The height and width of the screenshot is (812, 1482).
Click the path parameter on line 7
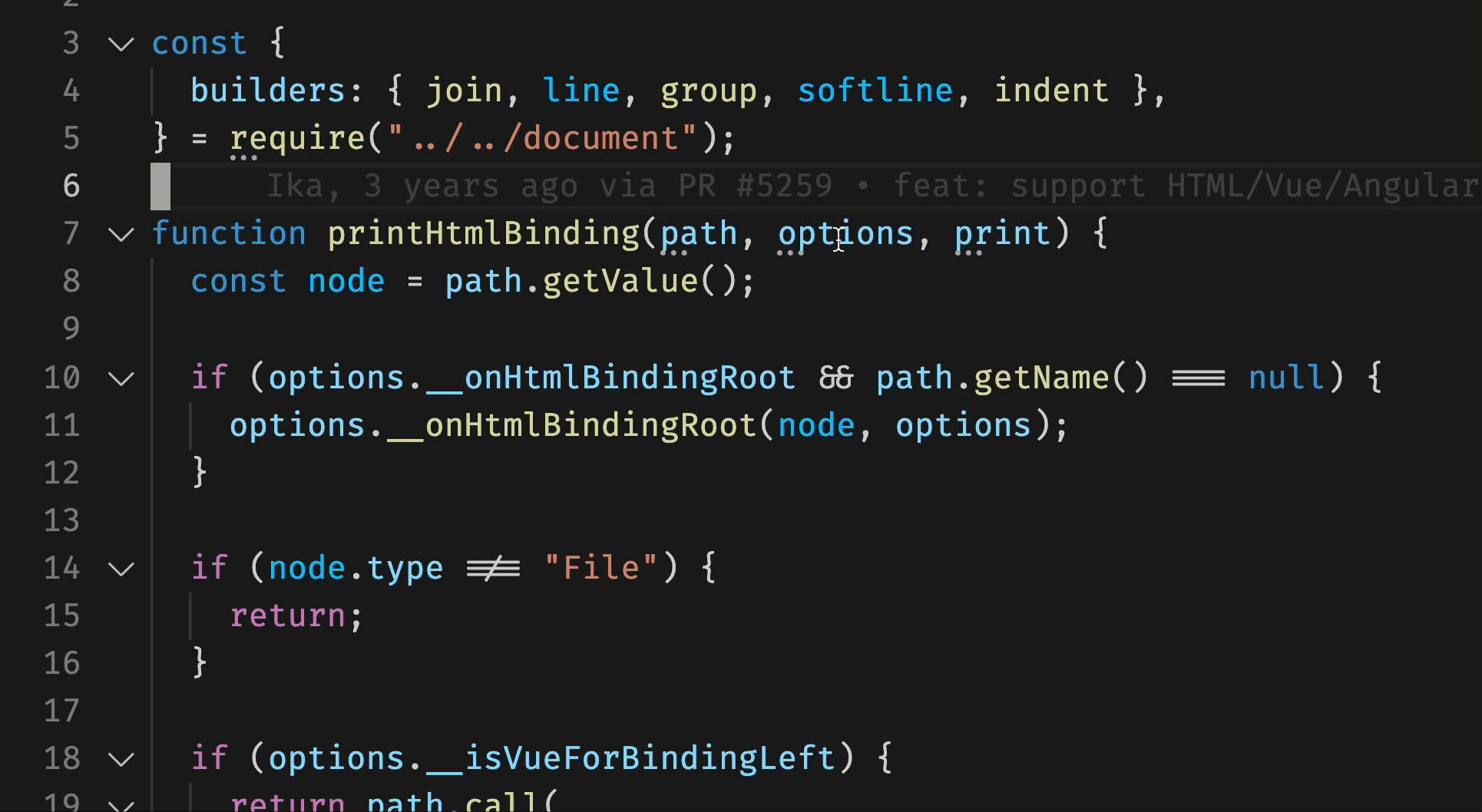(699, 234)
